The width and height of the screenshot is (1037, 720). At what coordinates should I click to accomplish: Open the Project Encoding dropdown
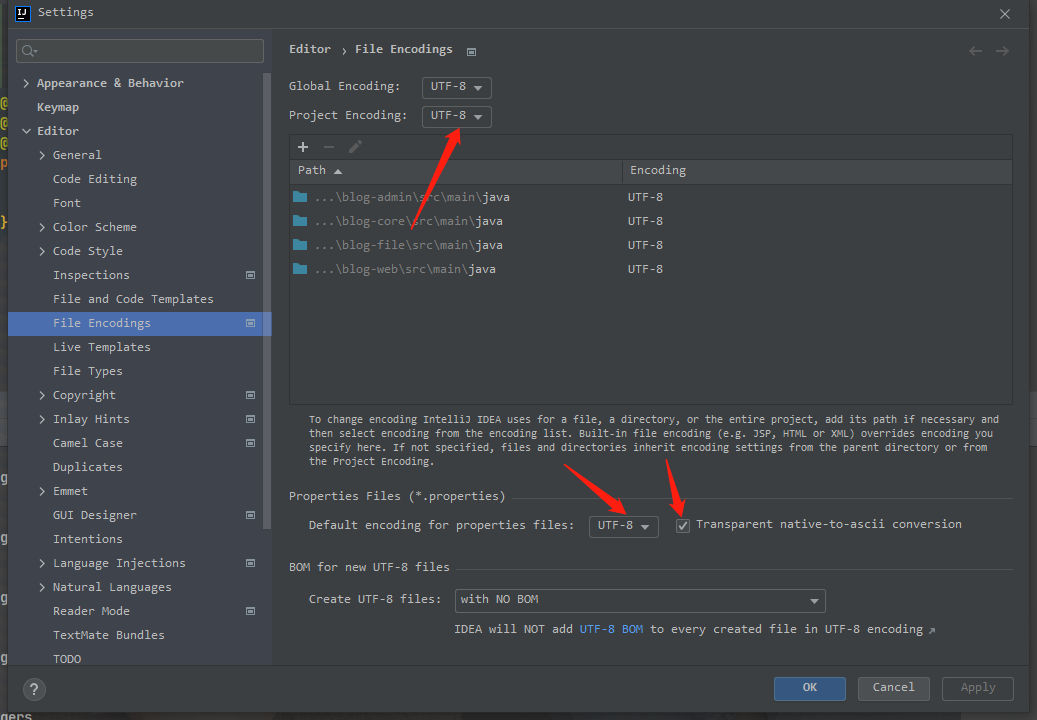click(456, 116)
